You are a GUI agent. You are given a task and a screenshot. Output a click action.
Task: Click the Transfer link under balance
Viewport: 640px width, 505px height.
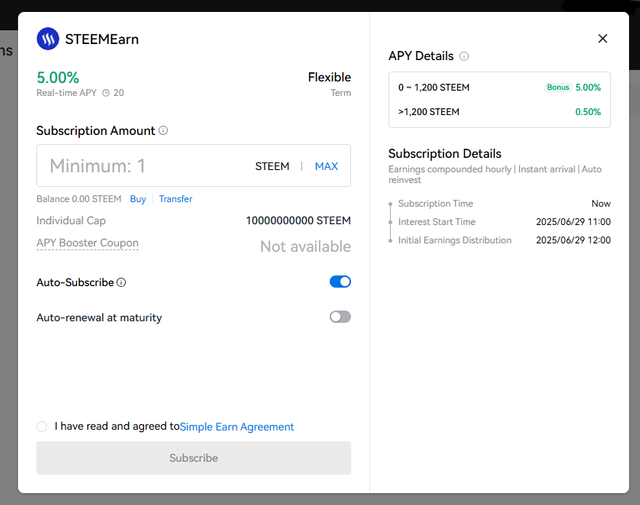tap(176, 199)
